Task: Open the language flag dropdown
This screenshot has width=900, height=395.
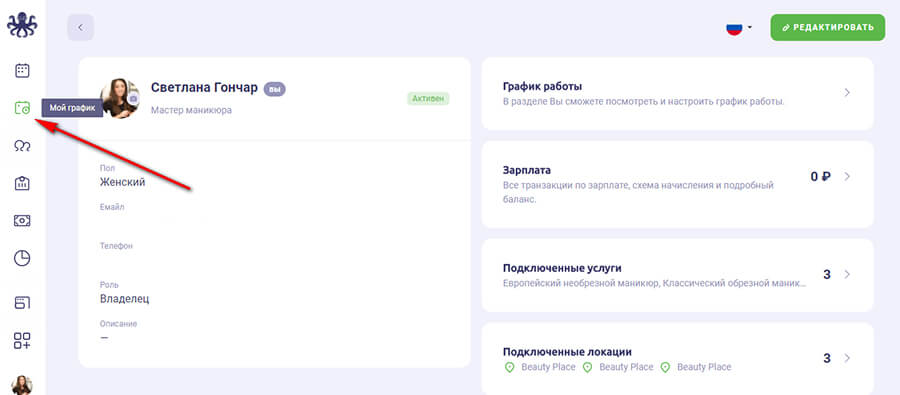Action: [x=739, y=28]
